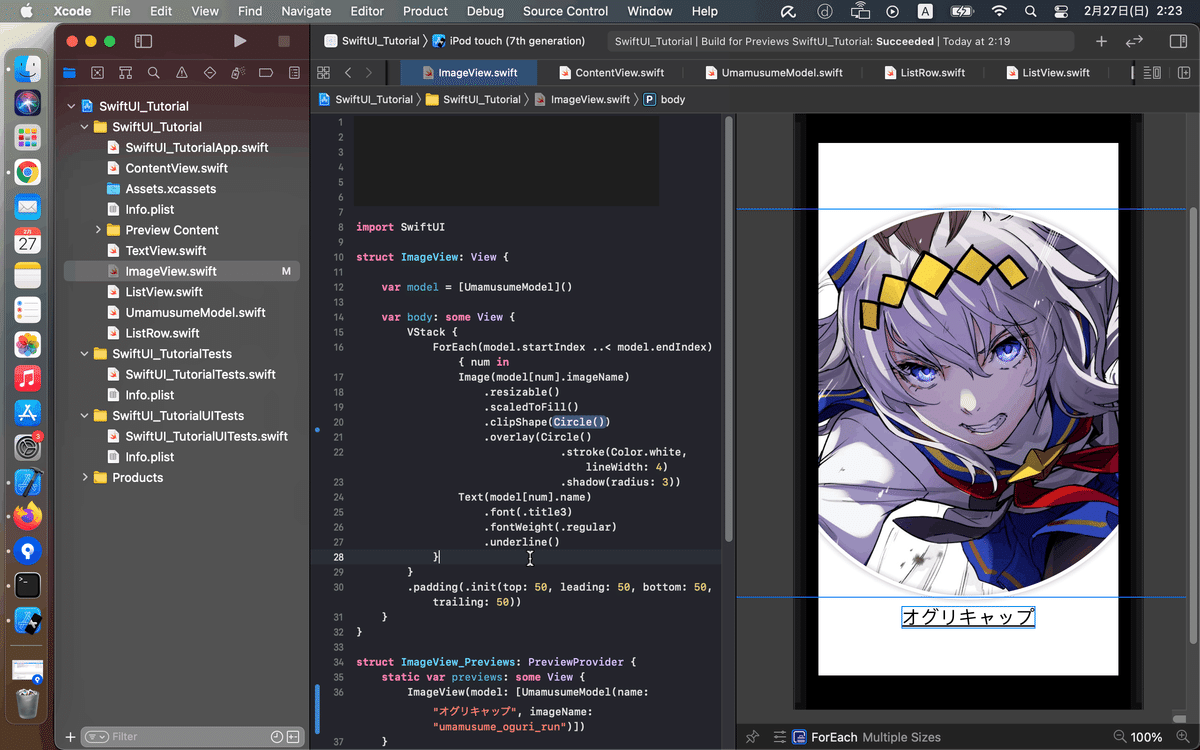Viewport: 1200px width, 750px height.
Task: Open the Product menu
Action: [x=425, y=11]
